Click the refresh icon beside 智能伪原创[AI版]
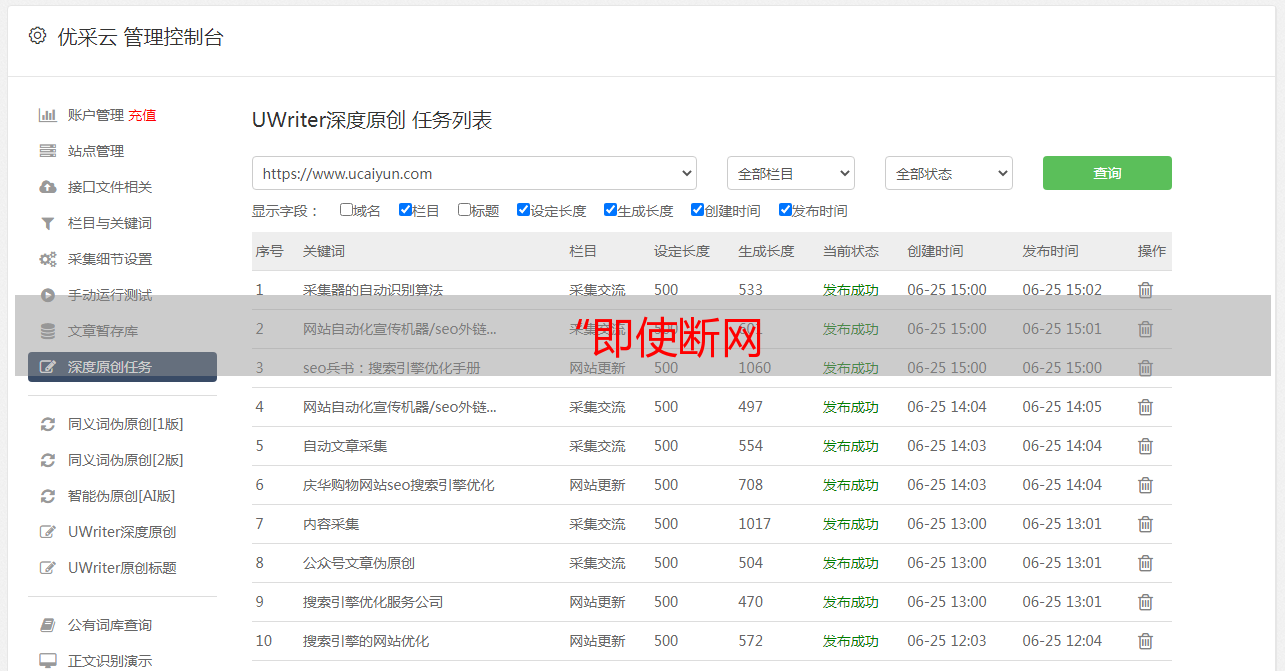Screen dimensions: 1285x671 pyautogui.click(x=47, y=496)
